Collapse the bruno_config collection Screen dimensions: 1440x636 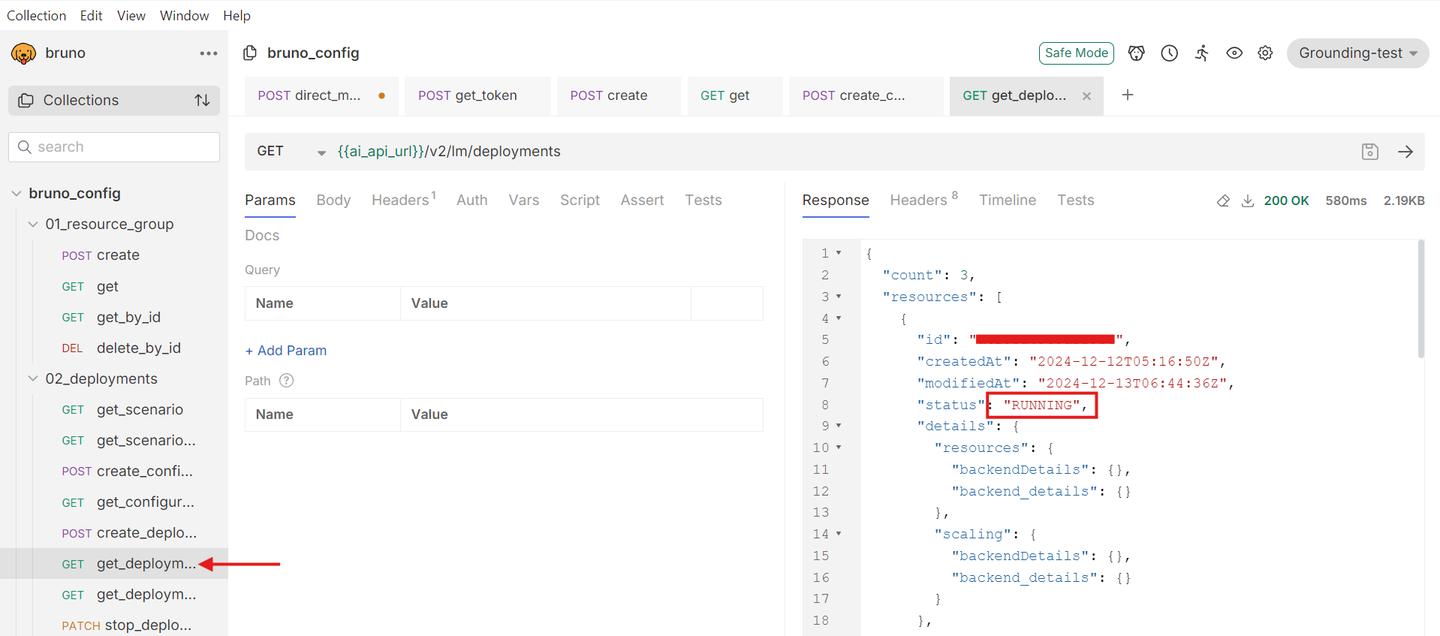16,194
